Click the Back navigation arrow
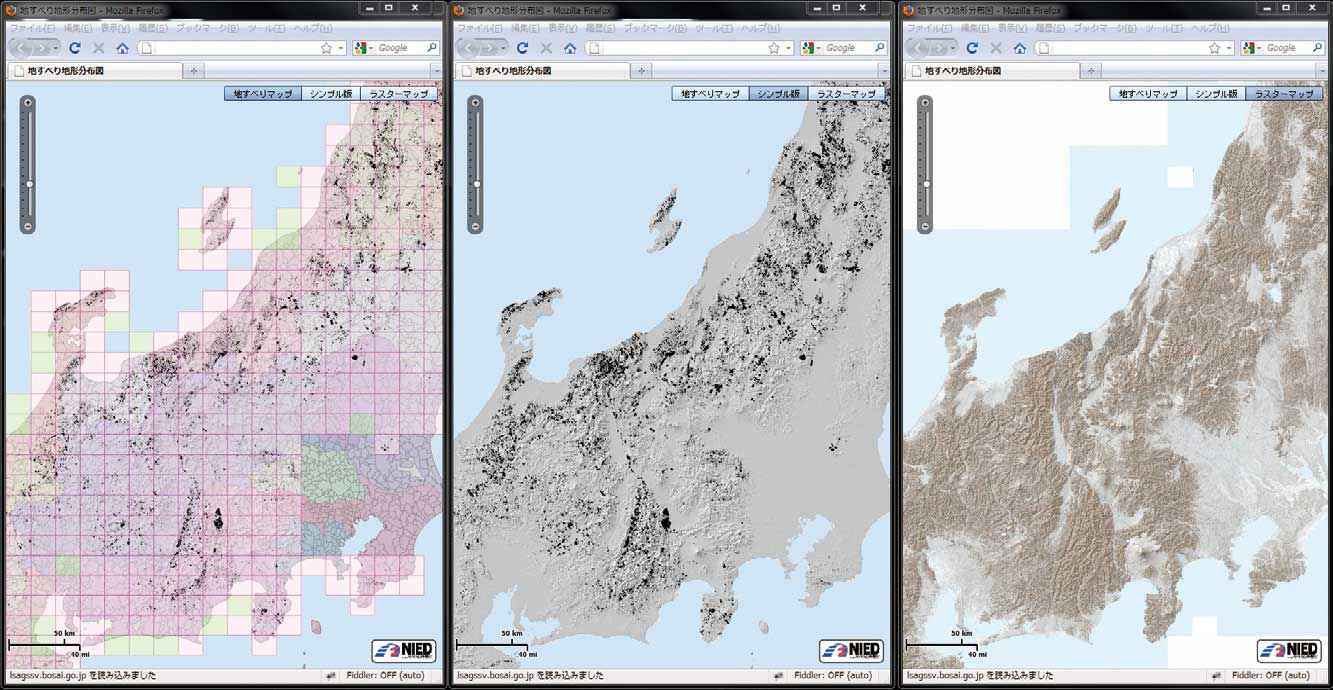Viewport: 1333px width, 690px height. [20, 47]
